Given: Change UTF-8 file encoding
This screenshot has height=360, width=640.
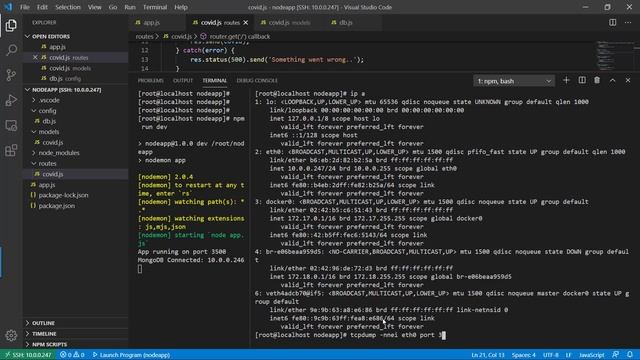Looking at the screenshot, I should (x=550, y=355).
